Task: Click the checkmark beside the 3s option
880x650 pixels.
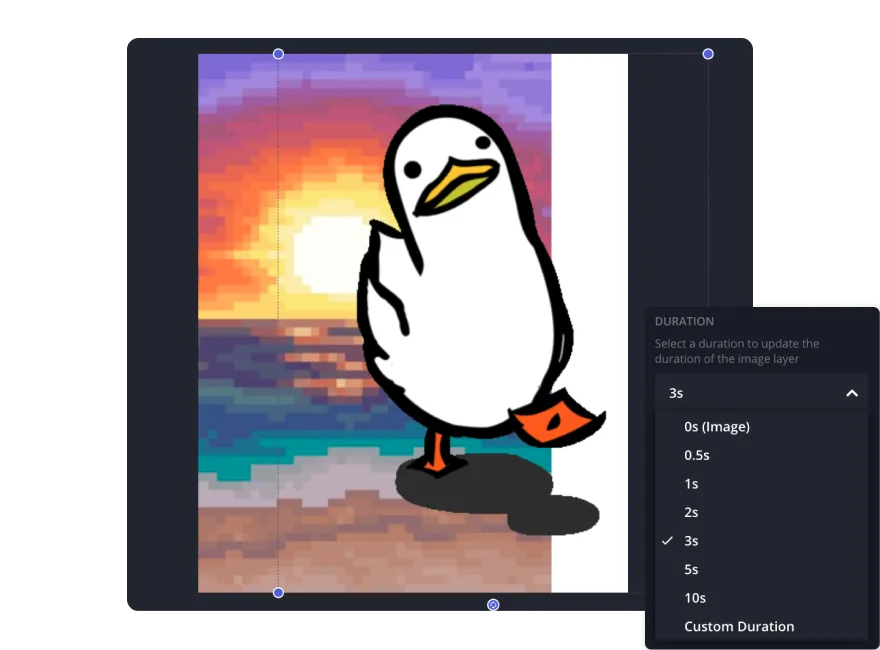Action: [666, 540]
